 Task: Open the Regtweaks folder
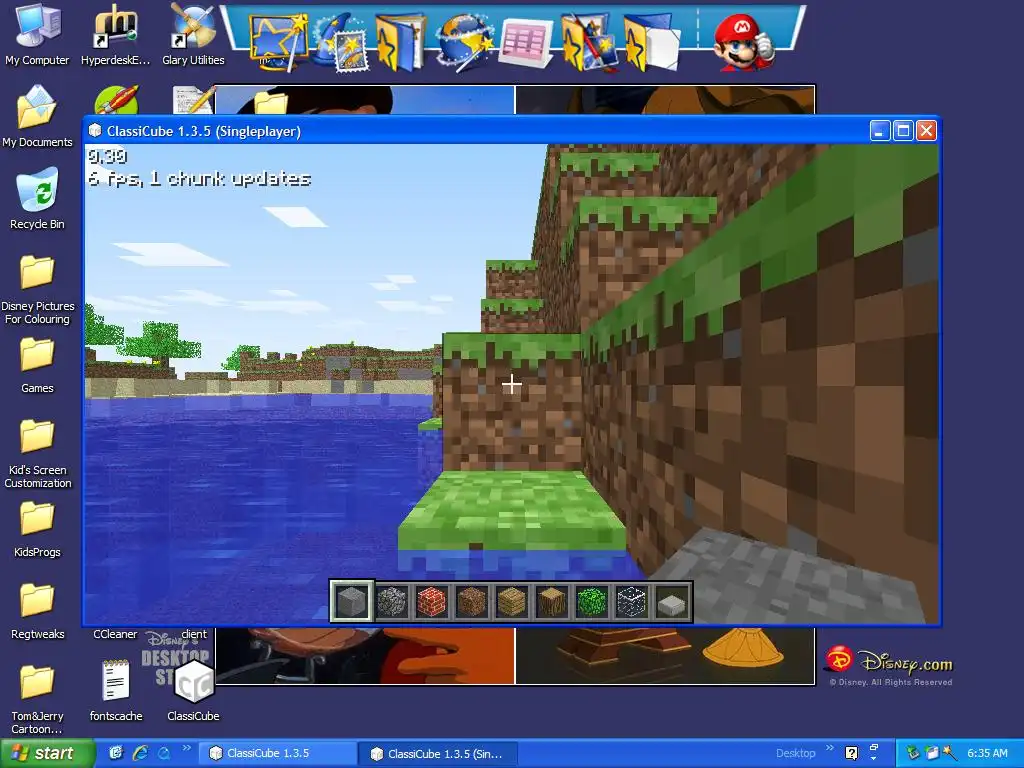click(37, 612)
